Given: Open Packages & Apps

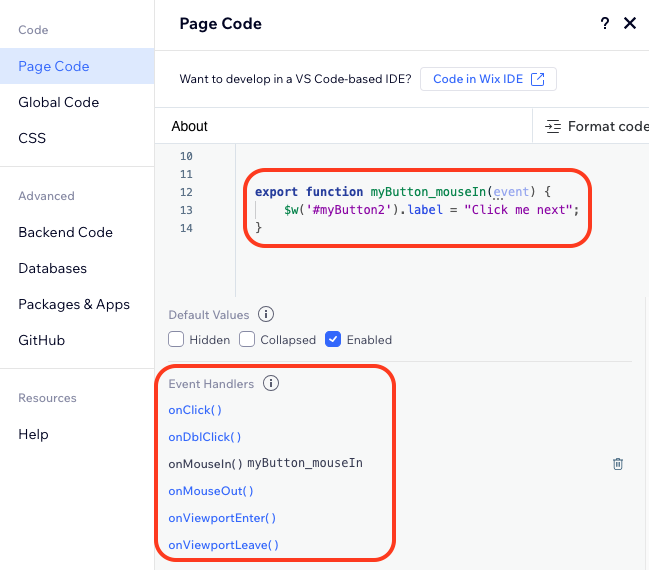Looking at the screenshot, I should coord(74,304).
